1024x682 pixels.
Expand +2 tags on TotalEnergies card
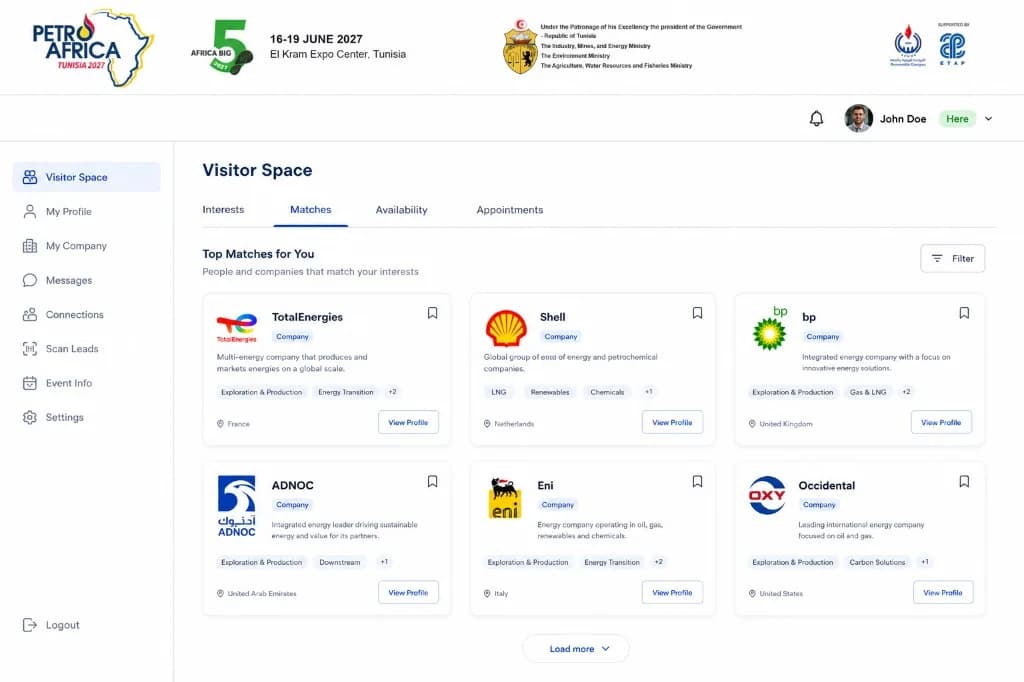392,392
